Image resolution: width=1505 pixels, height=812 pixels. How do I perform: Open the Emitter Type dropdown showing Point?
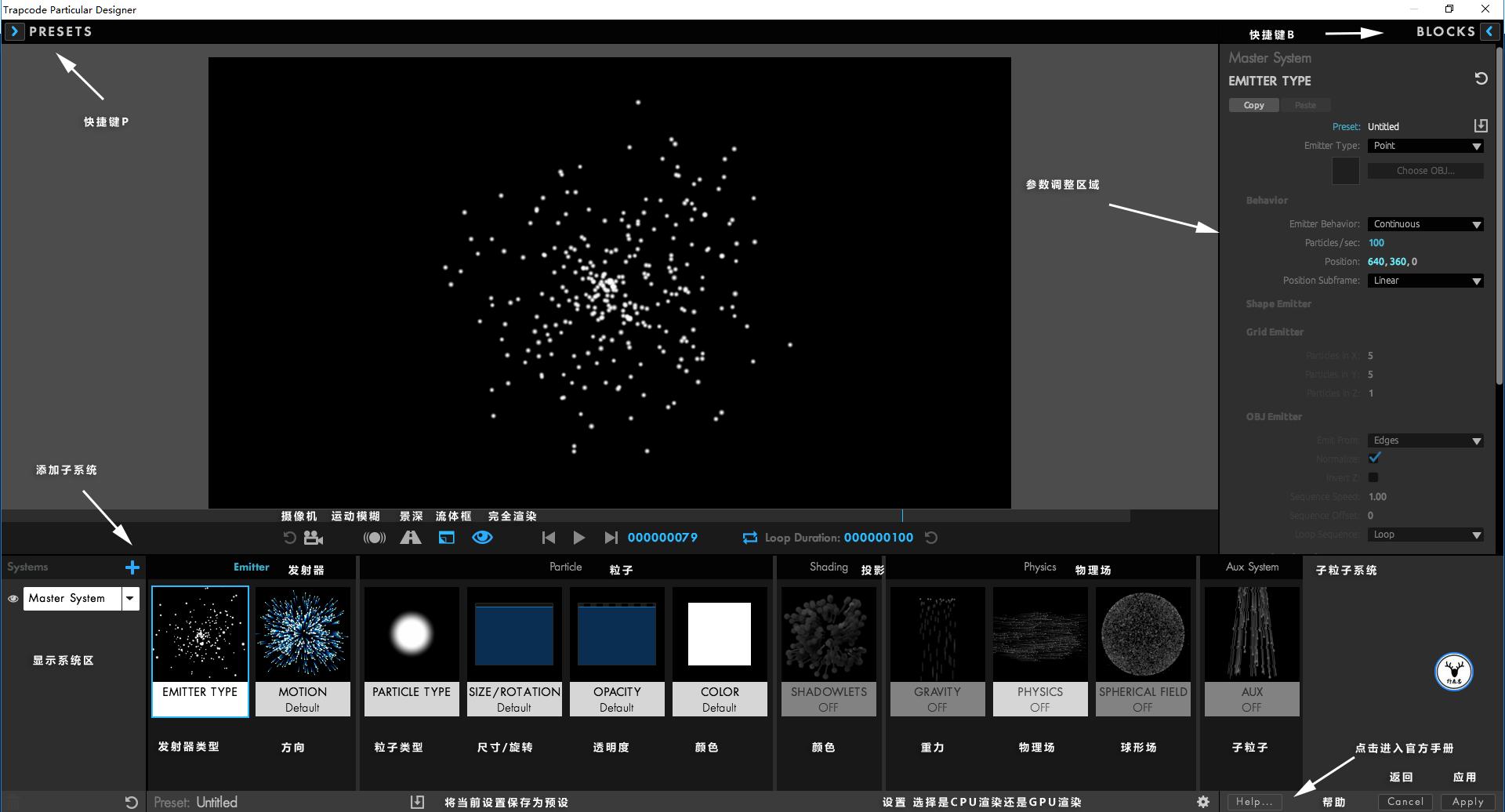pyautogui.click(x=1425, y=146)
